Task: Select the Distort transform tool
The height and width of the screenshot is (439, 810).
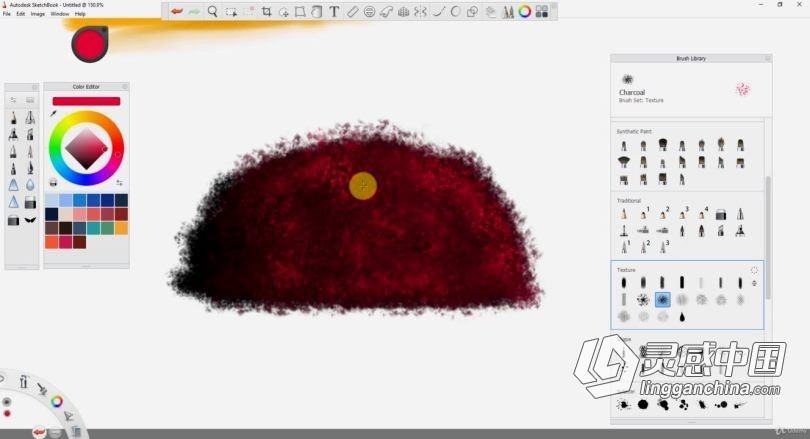Action: [300, 11]
